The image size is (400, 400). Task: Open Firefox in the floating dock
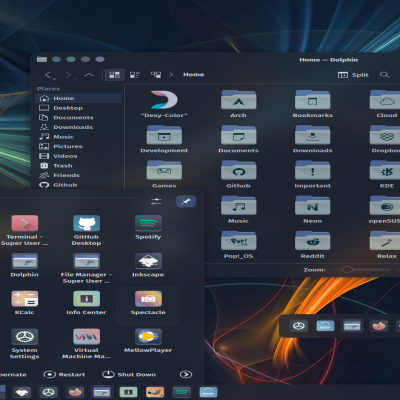click(x=379, y=326)
